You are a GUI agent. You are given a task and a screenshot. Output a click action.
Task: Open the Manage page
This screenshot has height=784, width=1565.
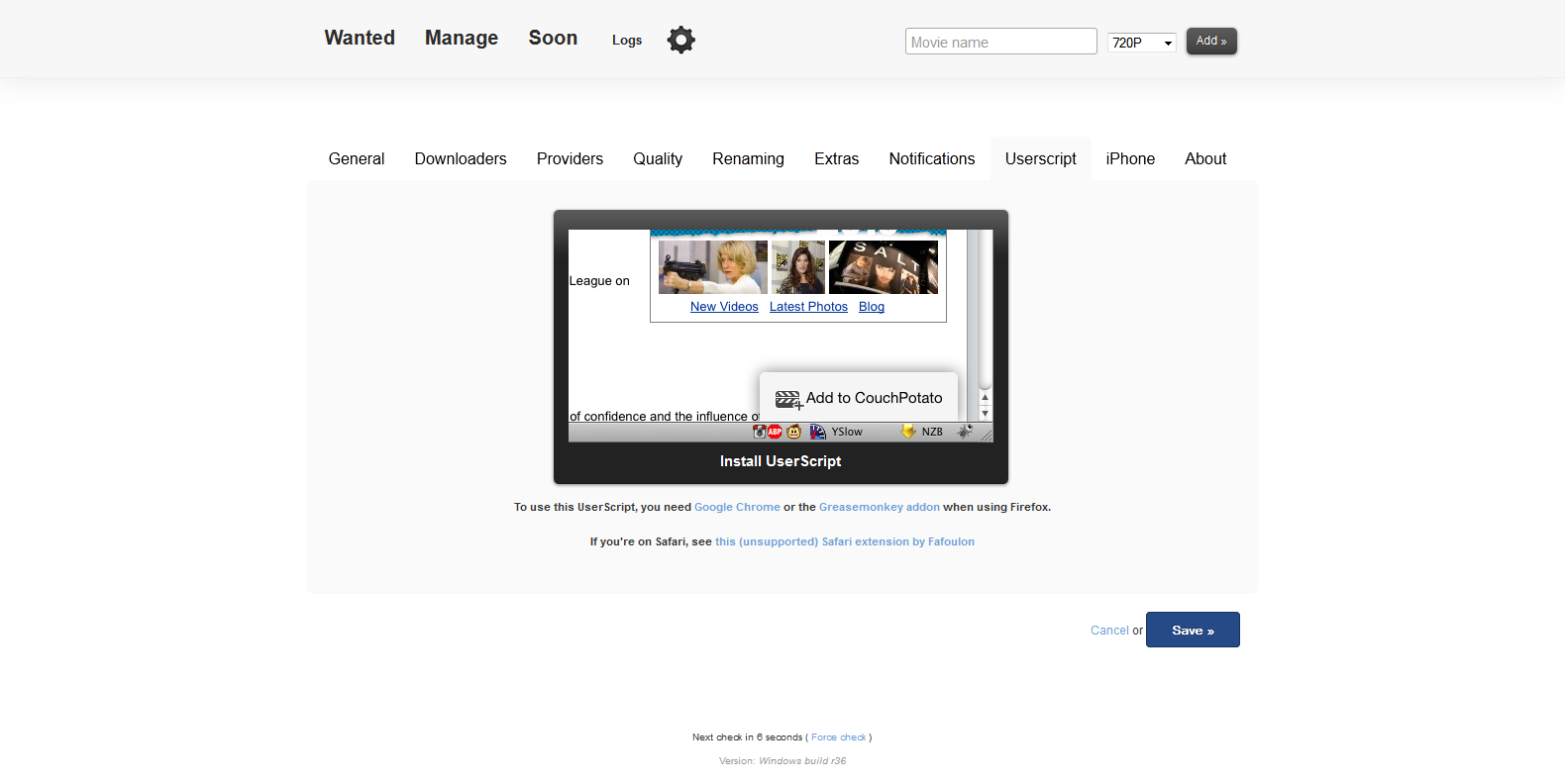[x=462, y=38]
